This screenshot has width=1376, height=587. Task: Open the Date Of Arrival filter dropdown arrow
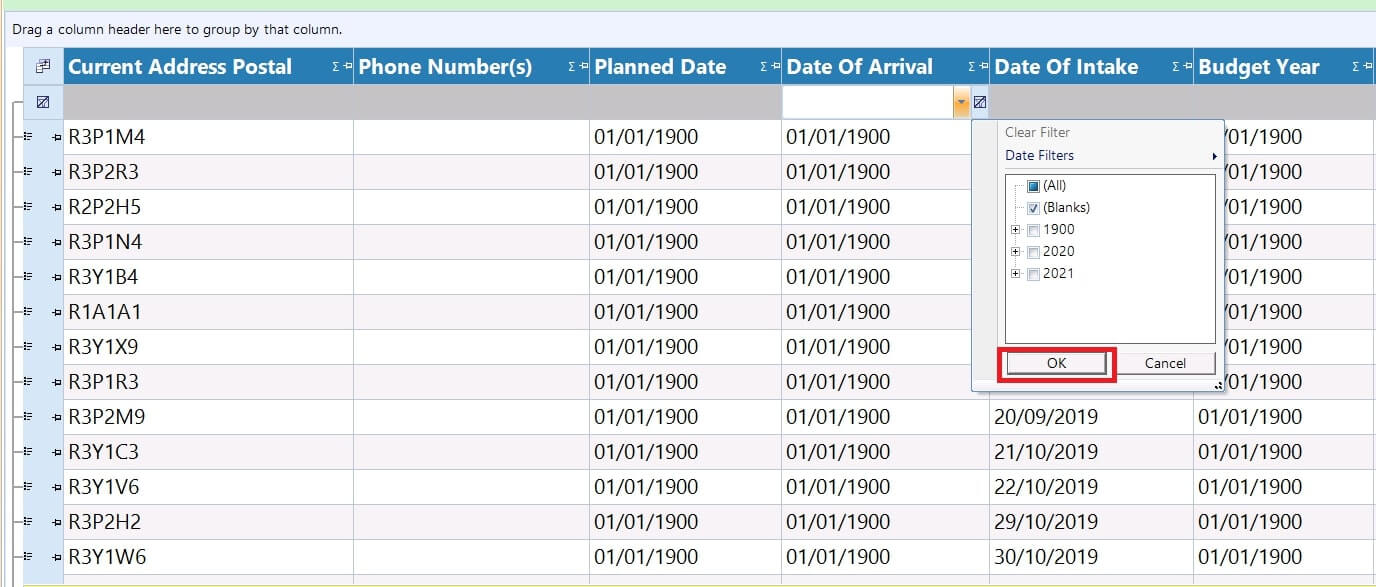(961, 102)
